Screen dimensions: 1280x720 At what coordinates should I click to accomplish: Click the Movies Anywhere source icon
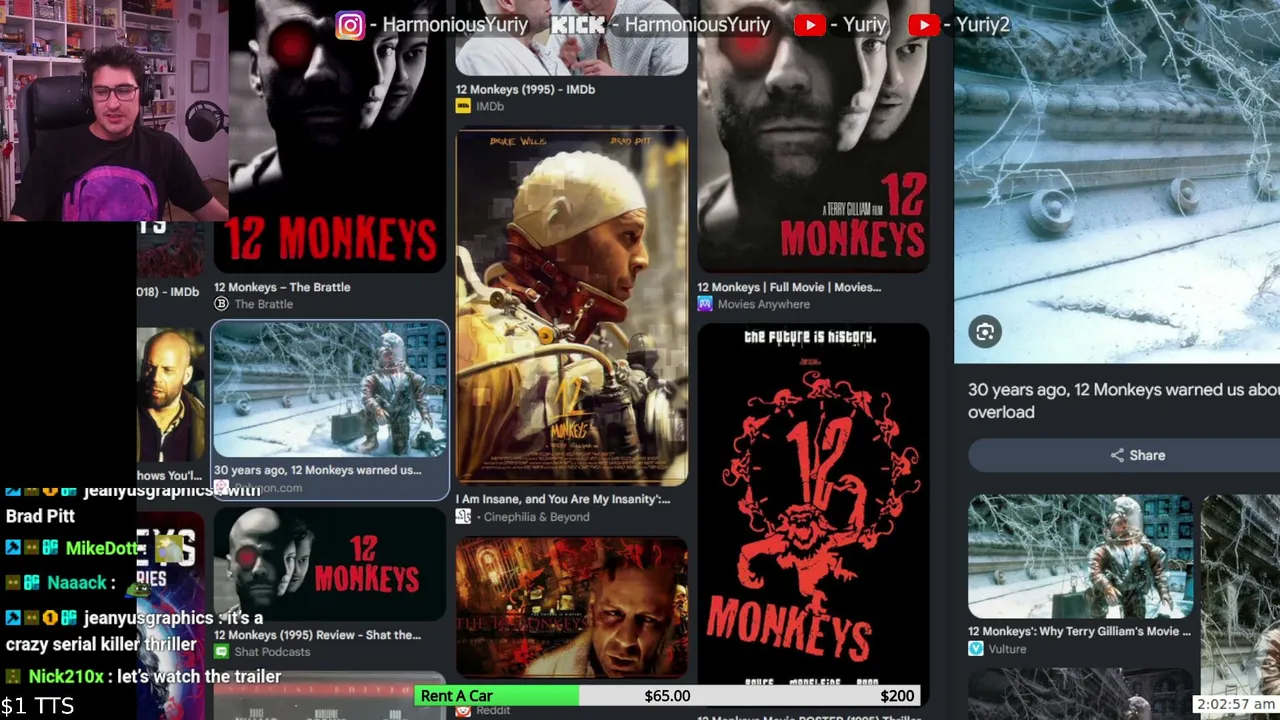pyautogui.click(x=705, y=304)
